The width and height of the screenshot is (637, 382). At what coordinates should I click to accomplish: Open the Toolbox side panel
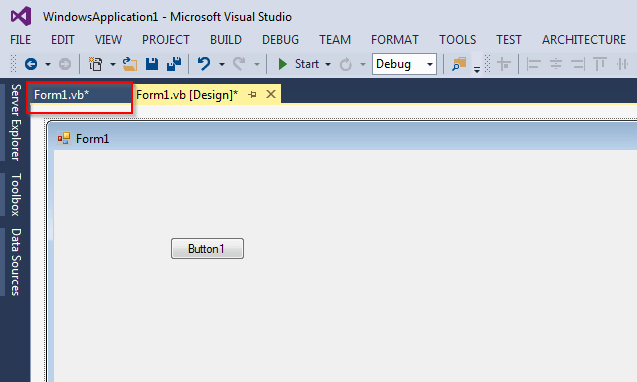tap(15, 195)
